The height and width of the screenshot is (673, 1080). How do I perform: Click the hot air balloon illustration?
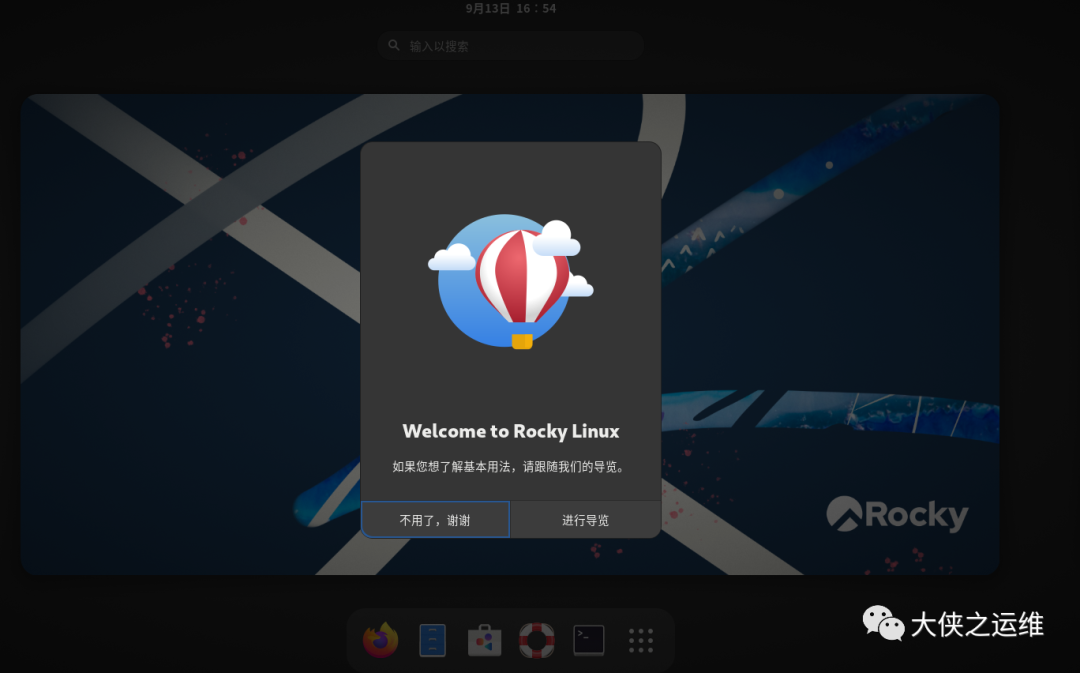pyautogui.click(x=510, y=281)
